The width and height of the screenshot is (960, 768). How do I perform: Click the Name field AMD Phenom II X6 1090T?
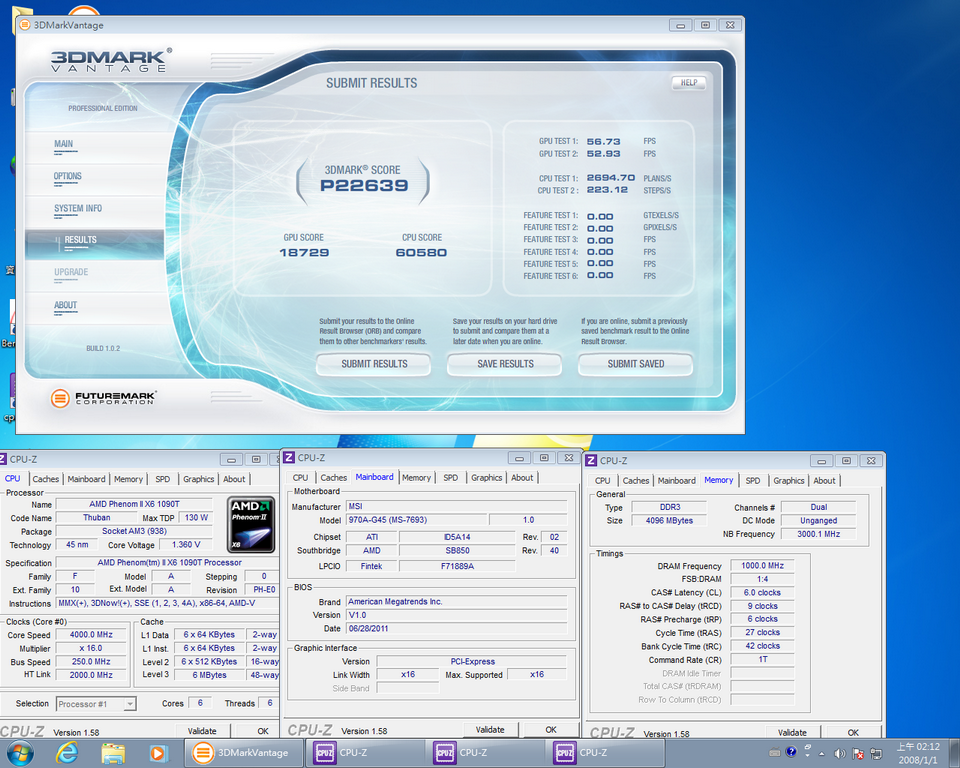tap(134, 504)
